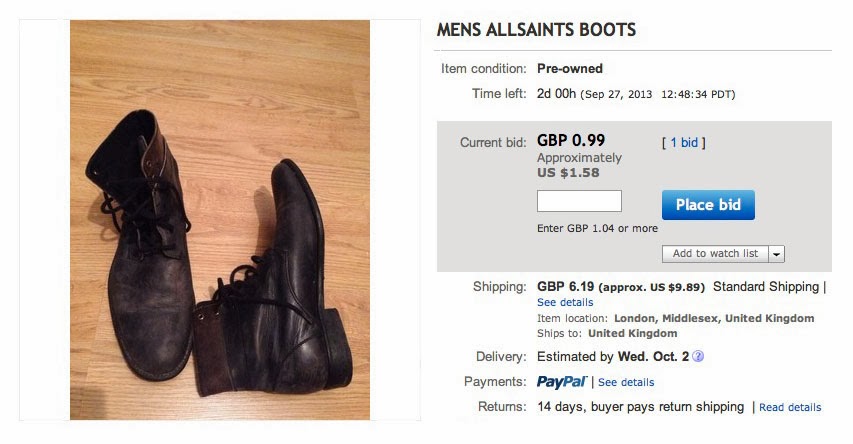Viewport: 853px width, 444px height.
Task: Click the boots product photo
Action: coord(220,220)
